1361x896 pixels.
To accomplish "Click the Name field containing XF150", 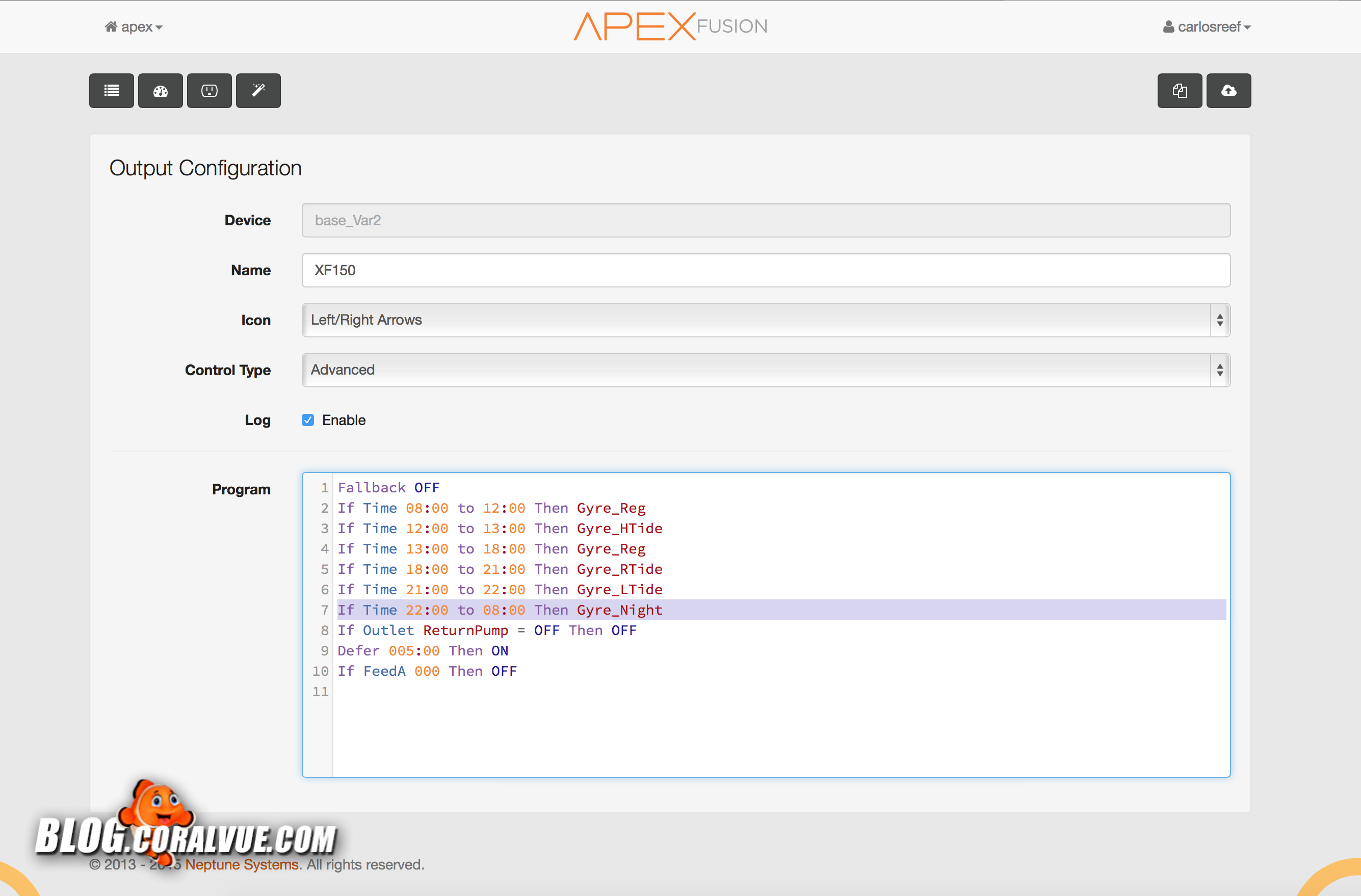I will pos(766,271).
